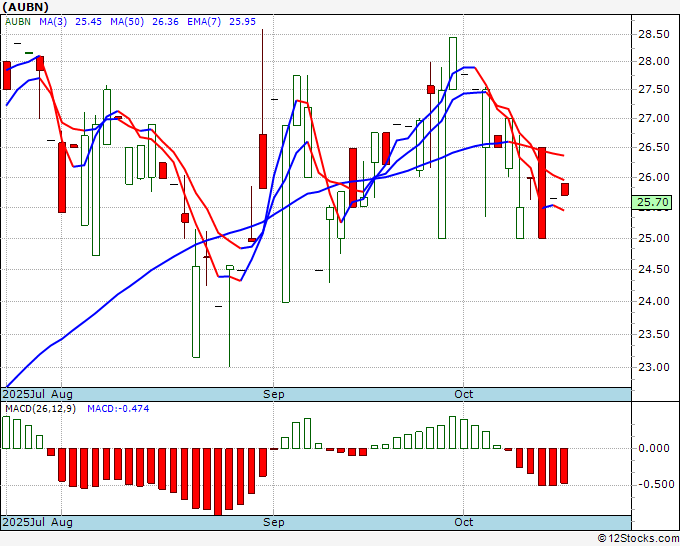Click the 26.50 price axis label
Viewport: 680px width, 546px height.
click(x=654, y=147)
